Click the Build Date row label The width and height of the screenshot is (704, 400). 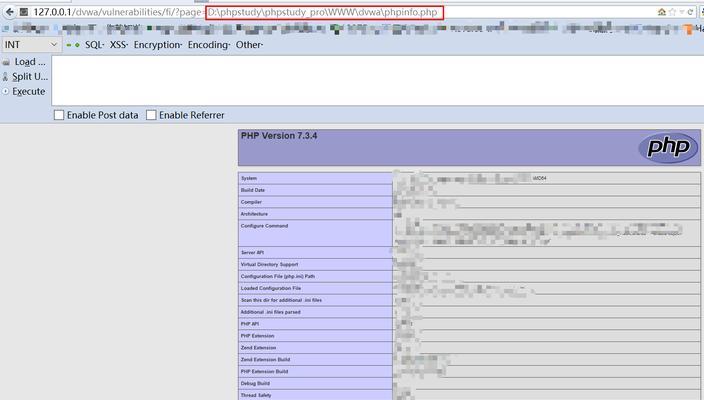point(253,190)
